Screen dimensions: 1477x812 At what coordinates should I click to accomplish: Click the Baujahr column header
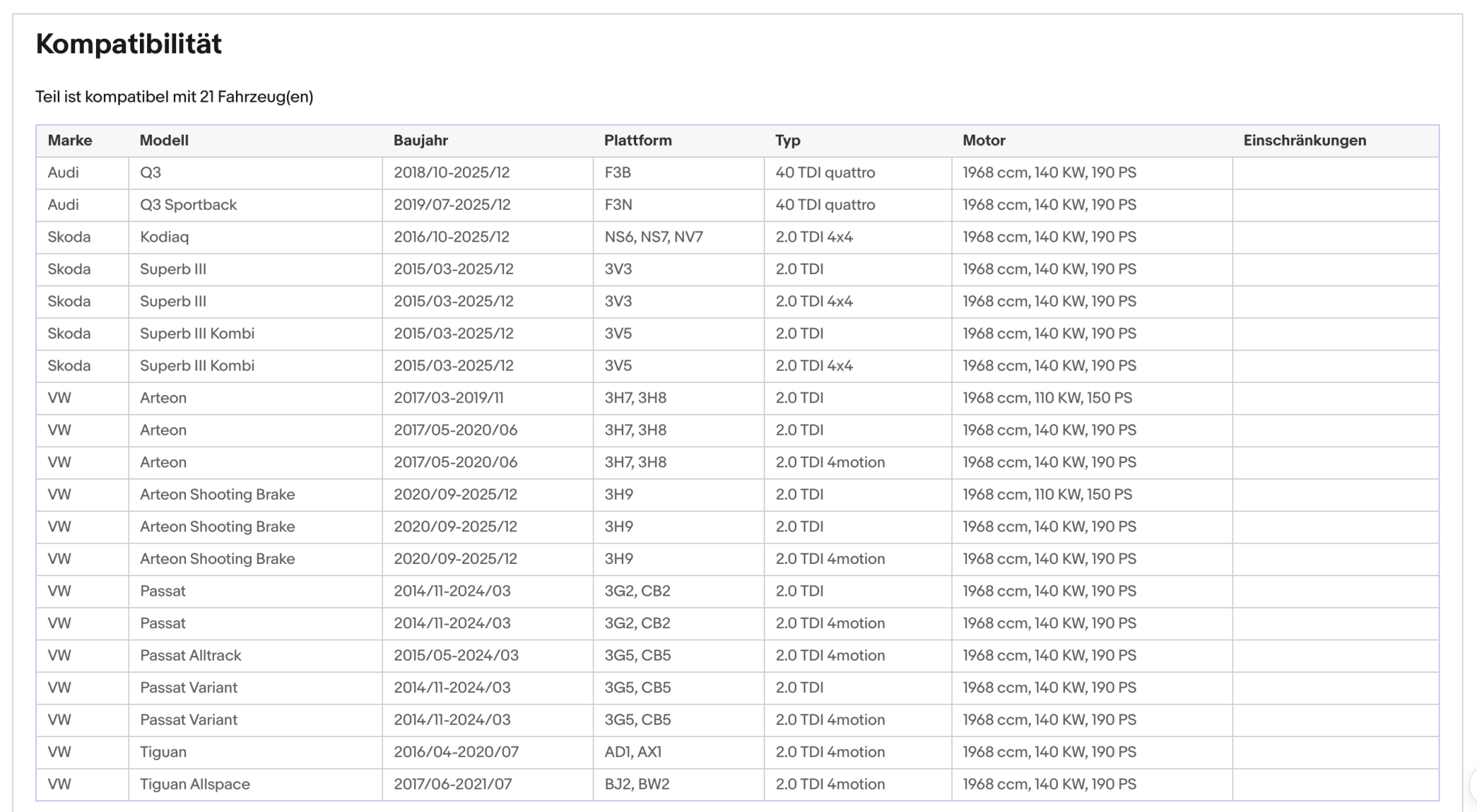[420, 141]
